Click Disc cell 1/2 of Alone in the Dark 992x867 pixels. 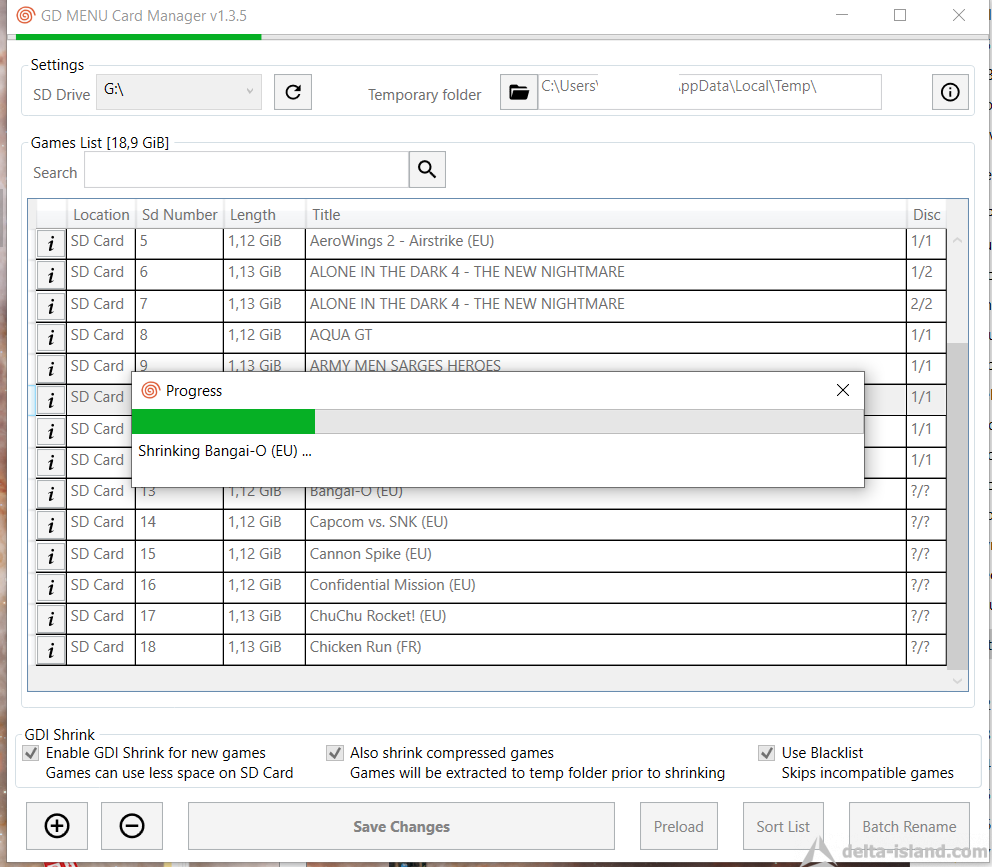(x=926, y=275)
